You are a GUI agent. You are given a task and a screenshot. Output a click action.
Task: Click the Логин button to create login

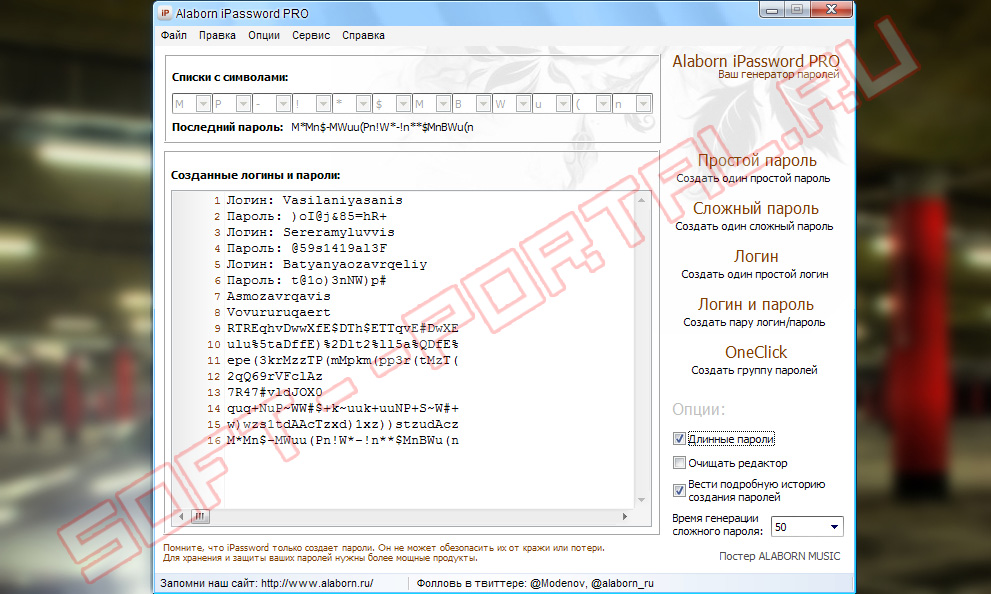(756, 257)
